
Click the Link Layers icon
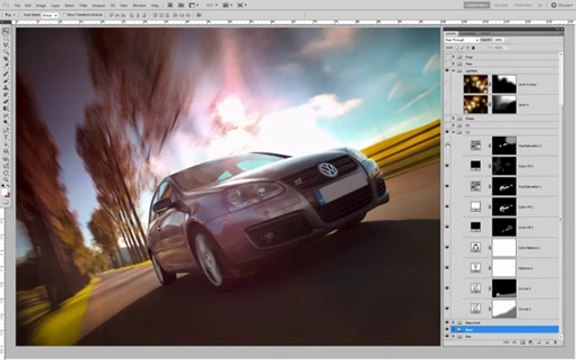coord(506,342)
